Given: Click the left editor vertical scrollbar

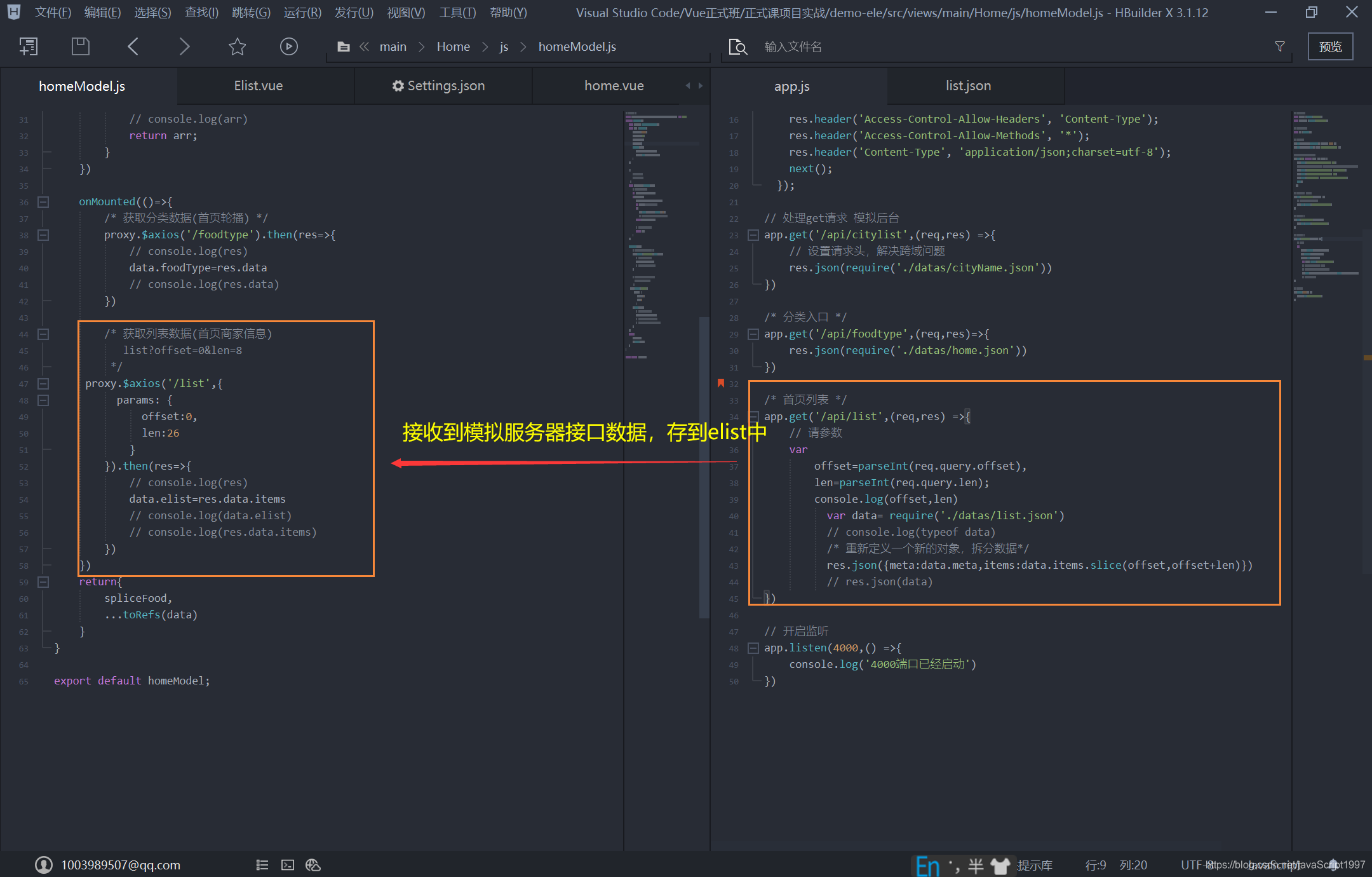Looking at the screenshot, I should 704,467.
